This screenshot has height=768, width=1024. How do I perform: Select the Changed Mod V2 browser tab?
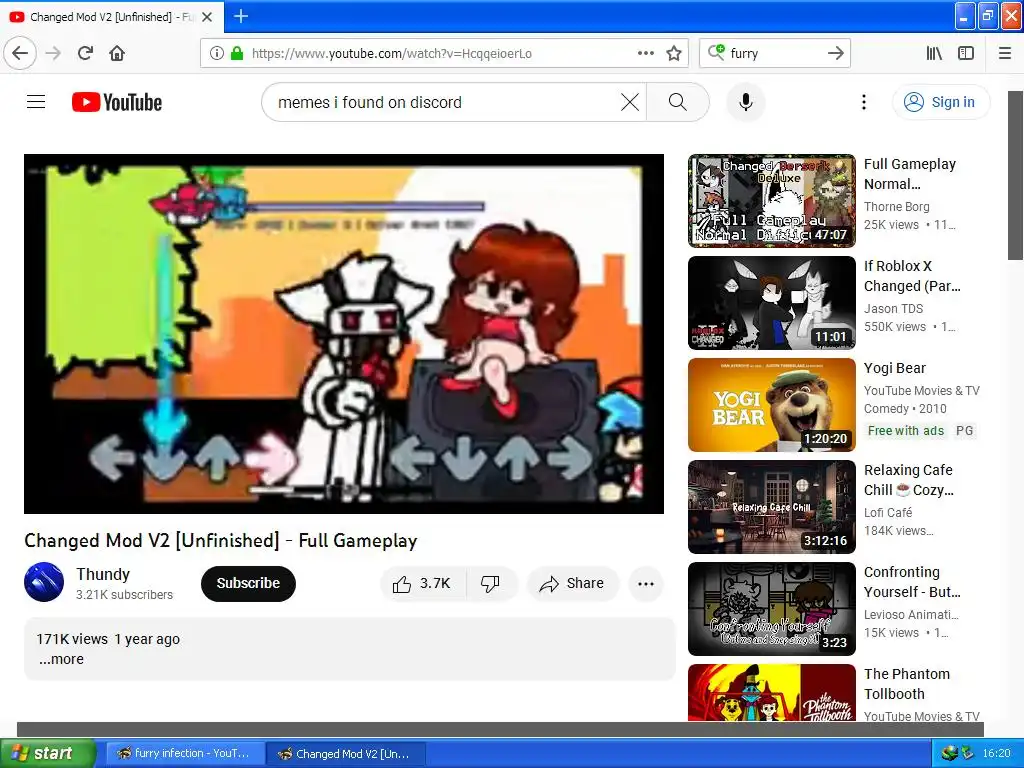coord(111,17)
